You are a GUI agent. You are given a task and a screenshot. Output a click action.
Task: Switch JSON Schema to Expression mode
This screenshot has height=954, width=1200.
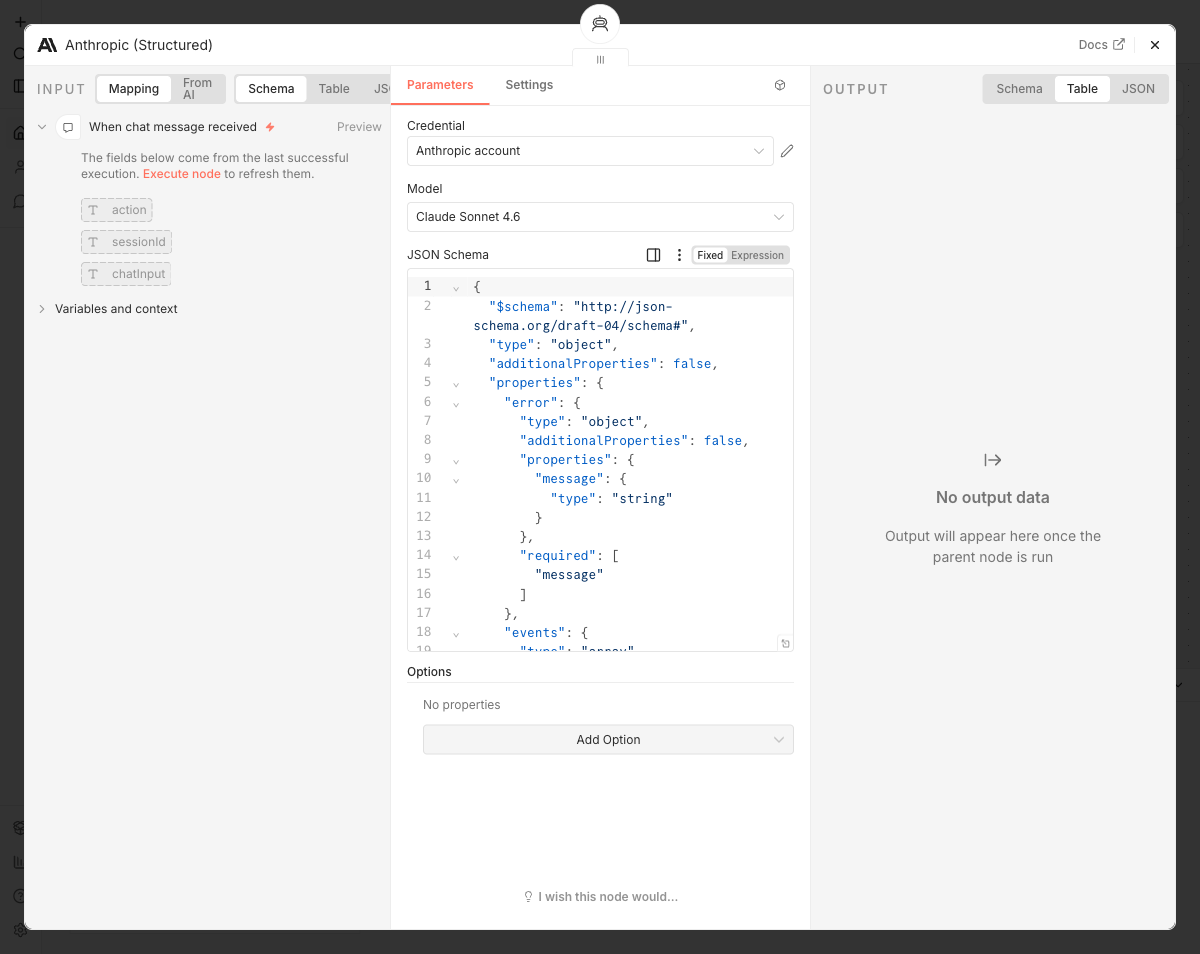click(x=757, y=255)
